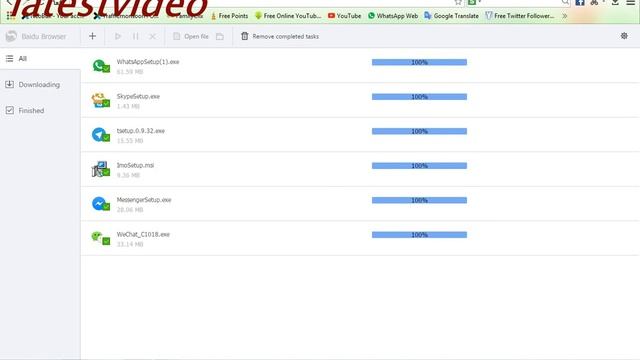Open the Free Online YouTub... bookmark
Viewport: 640px width, 360px height.
click(x=288, y=16)
